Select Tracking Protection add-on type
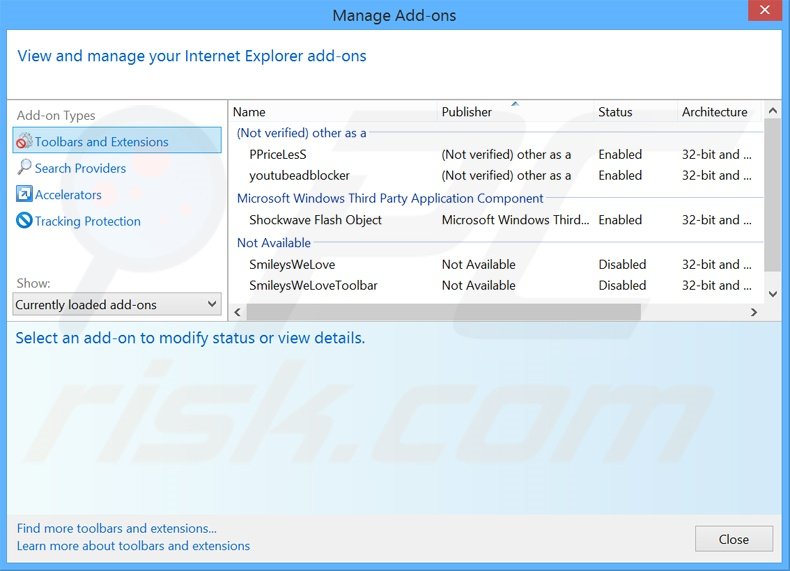 [88, 221]
